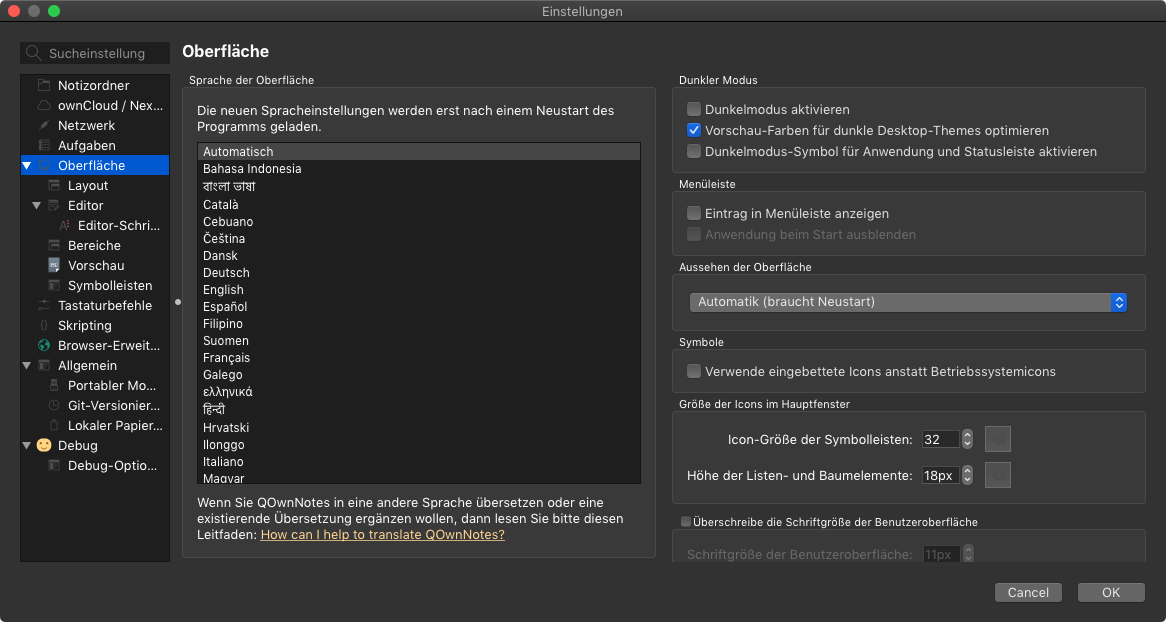Click the Allgemein window icon
Screen dimensions: 1166x622
pyautogui.click(x=44, y=365)
